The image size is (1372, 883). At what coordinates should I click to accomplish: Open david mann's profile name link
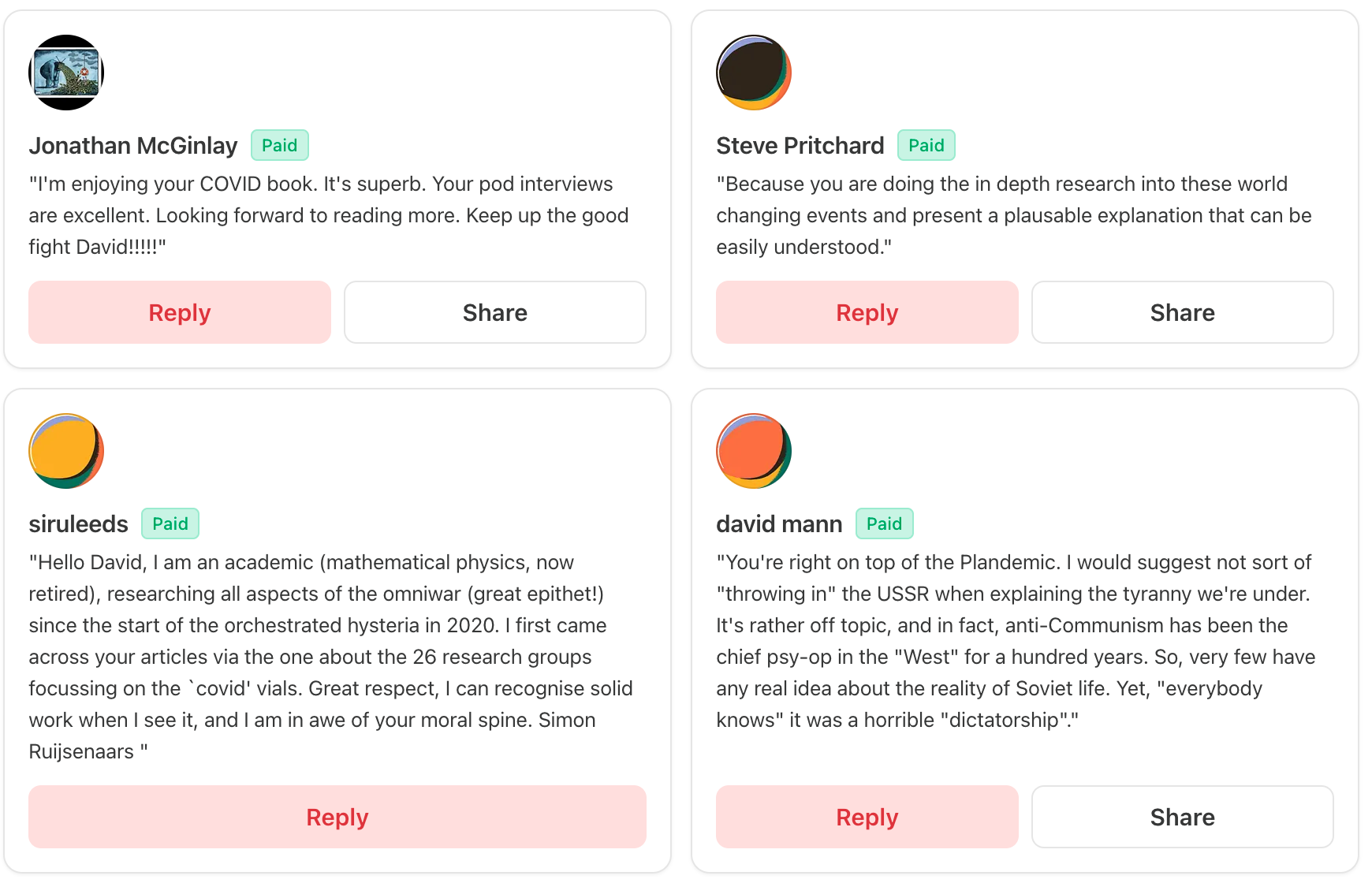coord(779,524)
